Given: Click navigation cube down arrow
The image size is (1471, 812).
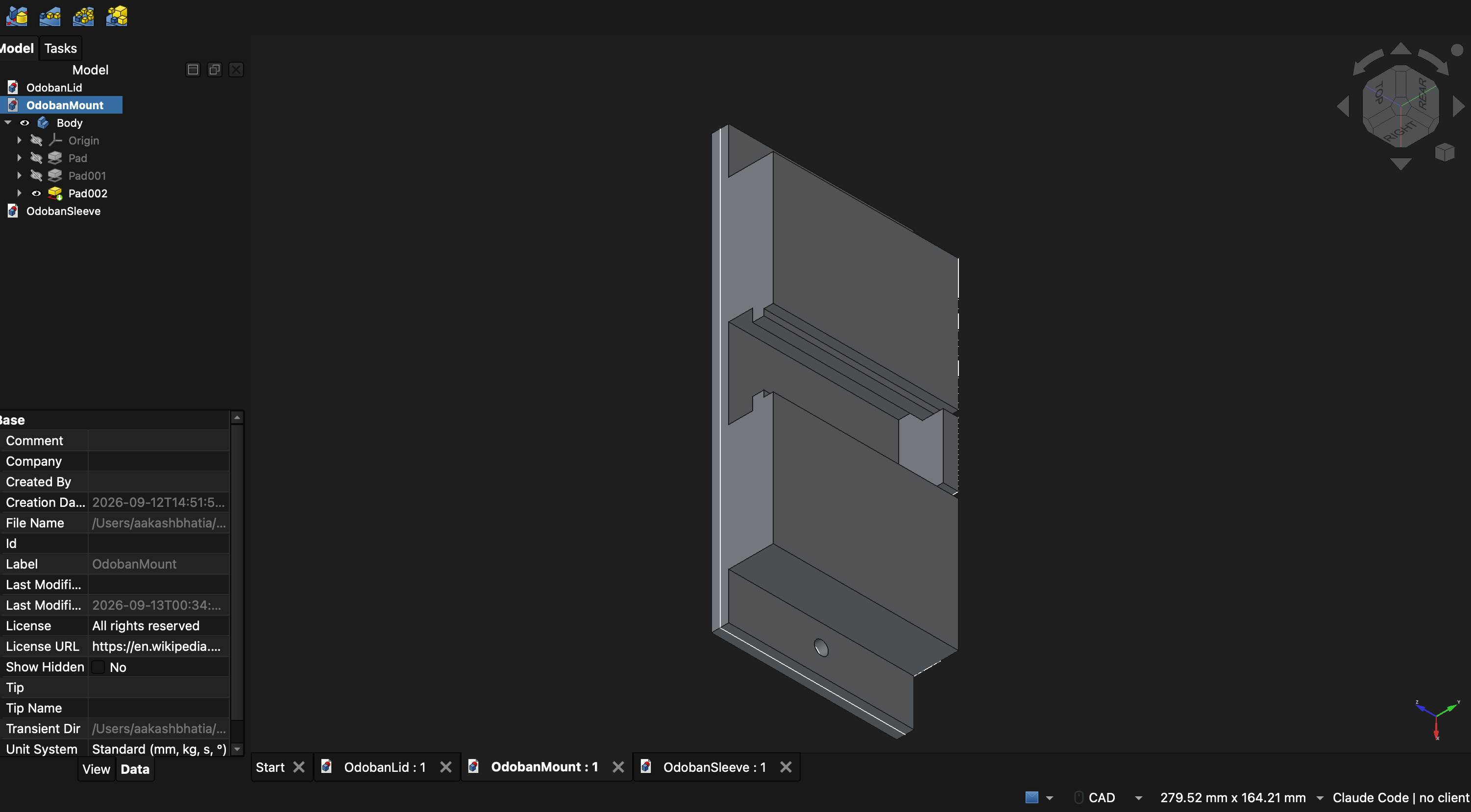Looking at the screenshot, I should pyautogui.click(x=1400, y=165).
